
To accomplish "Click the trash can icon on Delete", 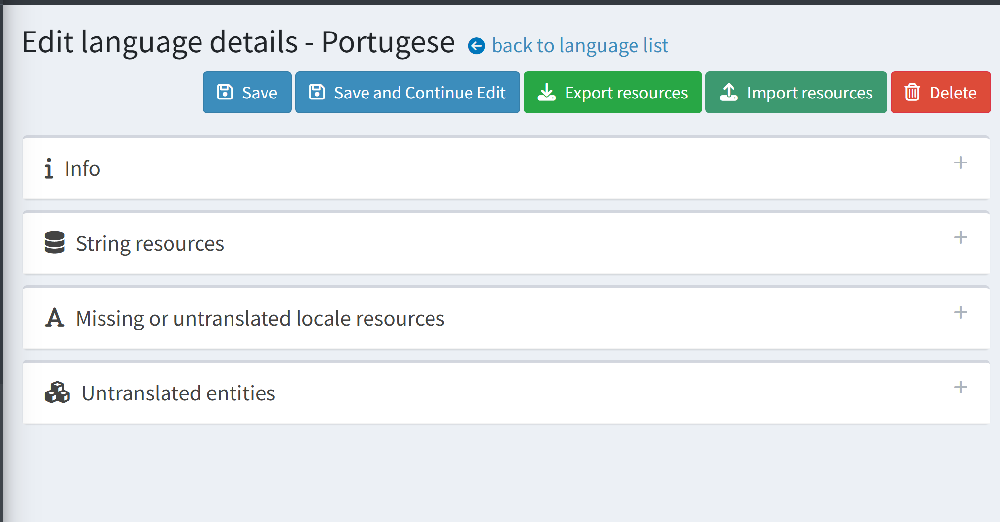I will [x=912, y=93].
